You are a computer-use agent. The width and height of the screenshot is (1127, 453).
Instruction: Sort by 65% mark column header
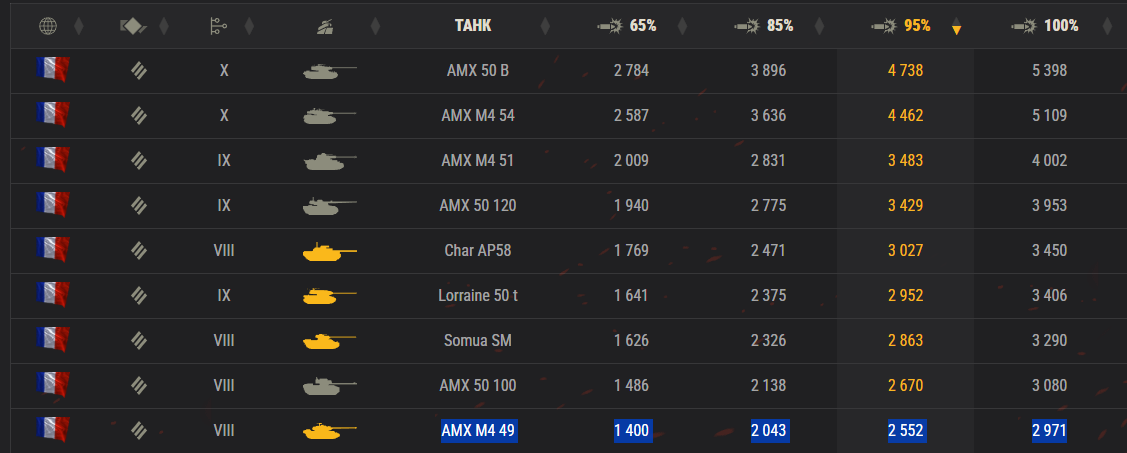click(627, 26)
